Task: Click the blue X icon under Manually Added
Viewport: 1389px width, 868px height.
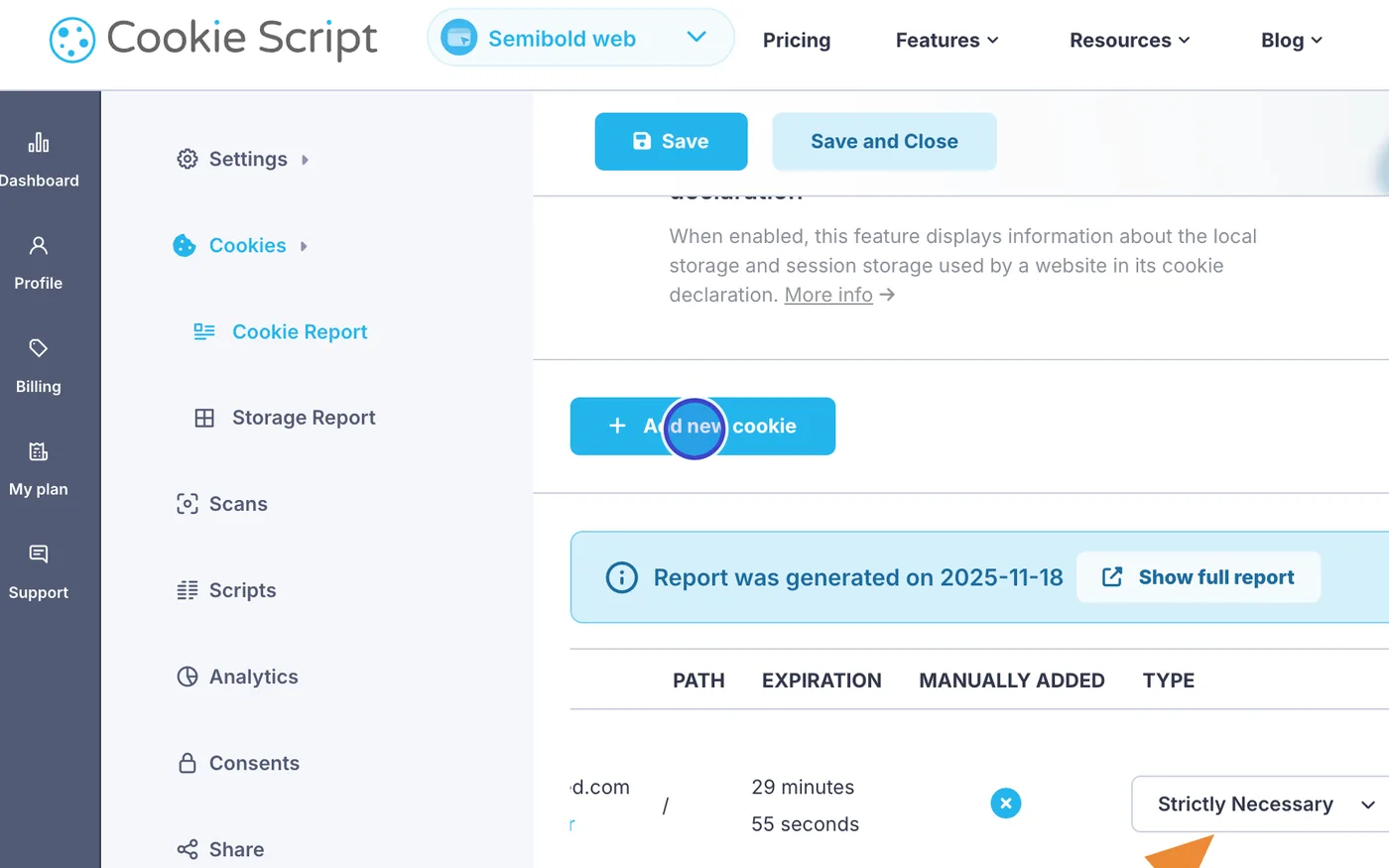Action: pyautogui.click(x=1006, y=804)
